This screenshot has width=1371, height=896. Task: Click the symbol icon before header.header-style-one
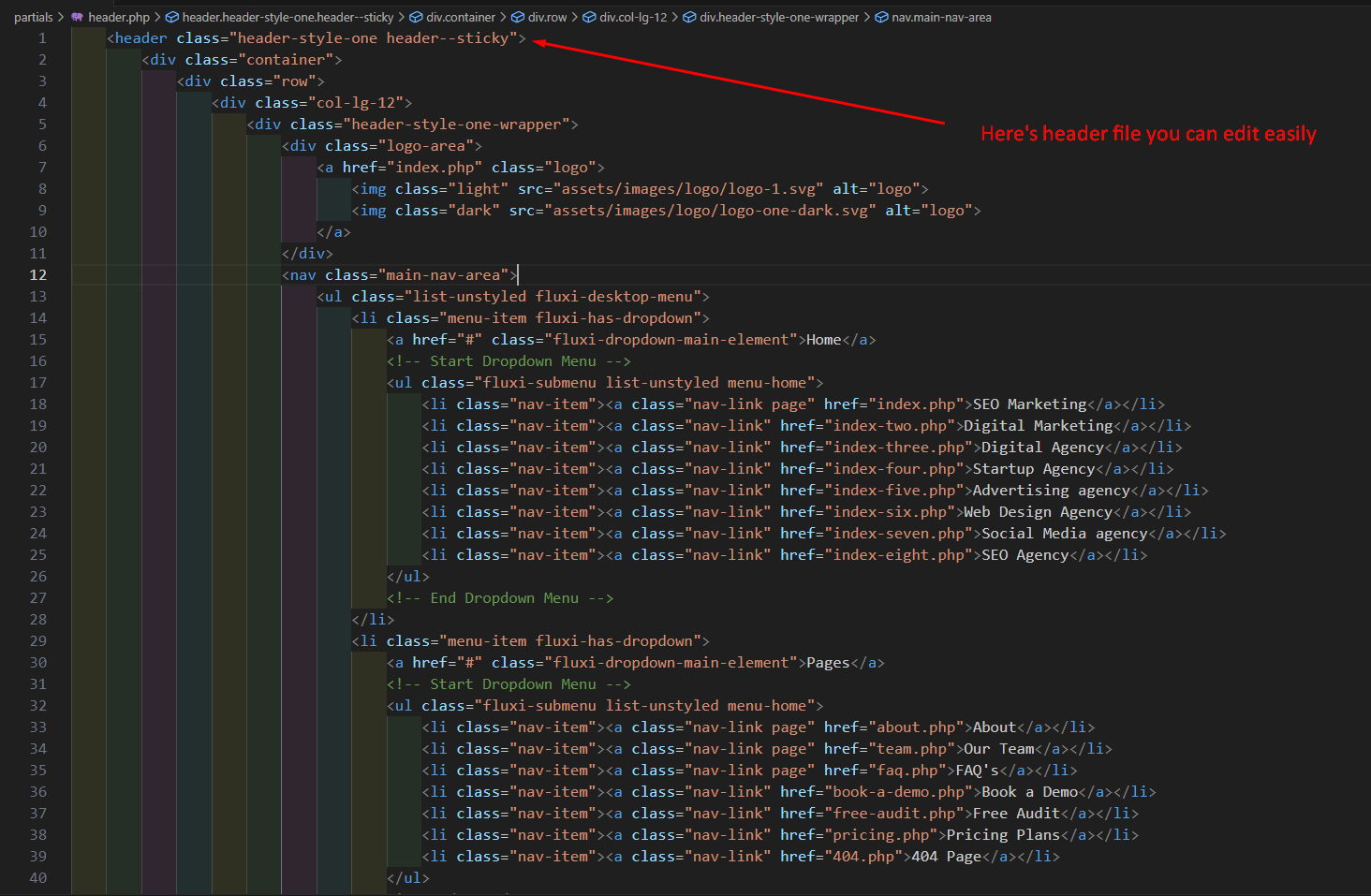point(172,17)
